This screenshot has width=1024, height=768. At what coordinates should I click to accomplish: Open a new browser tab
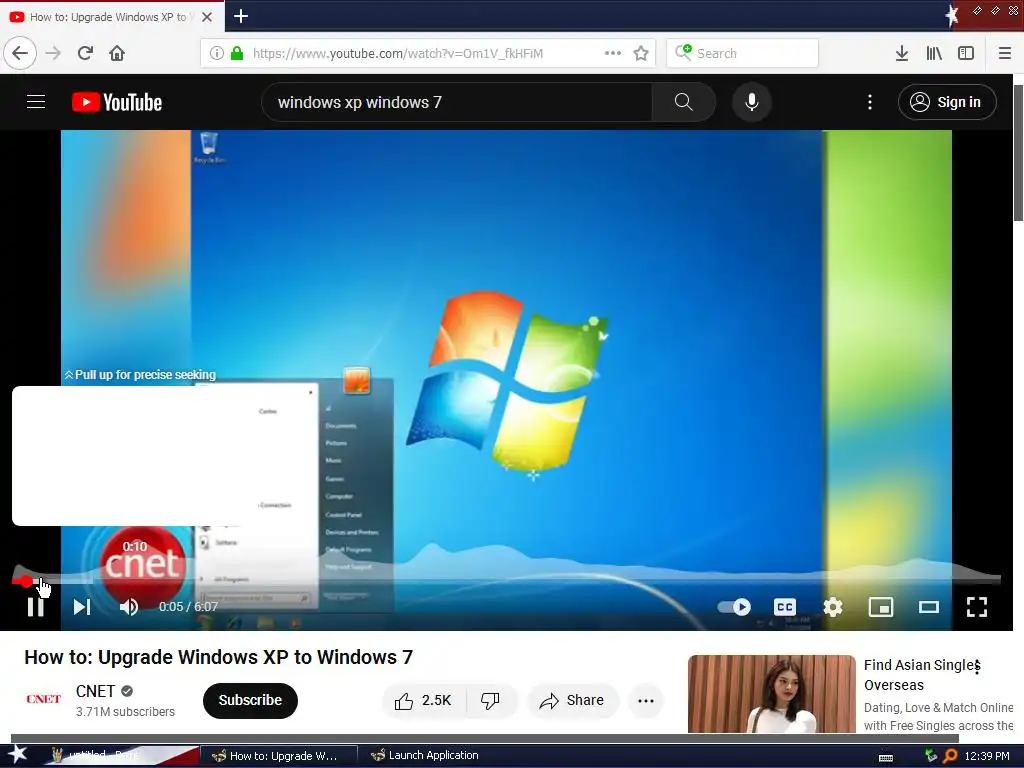pyautogui.click(x=241, y=16)
